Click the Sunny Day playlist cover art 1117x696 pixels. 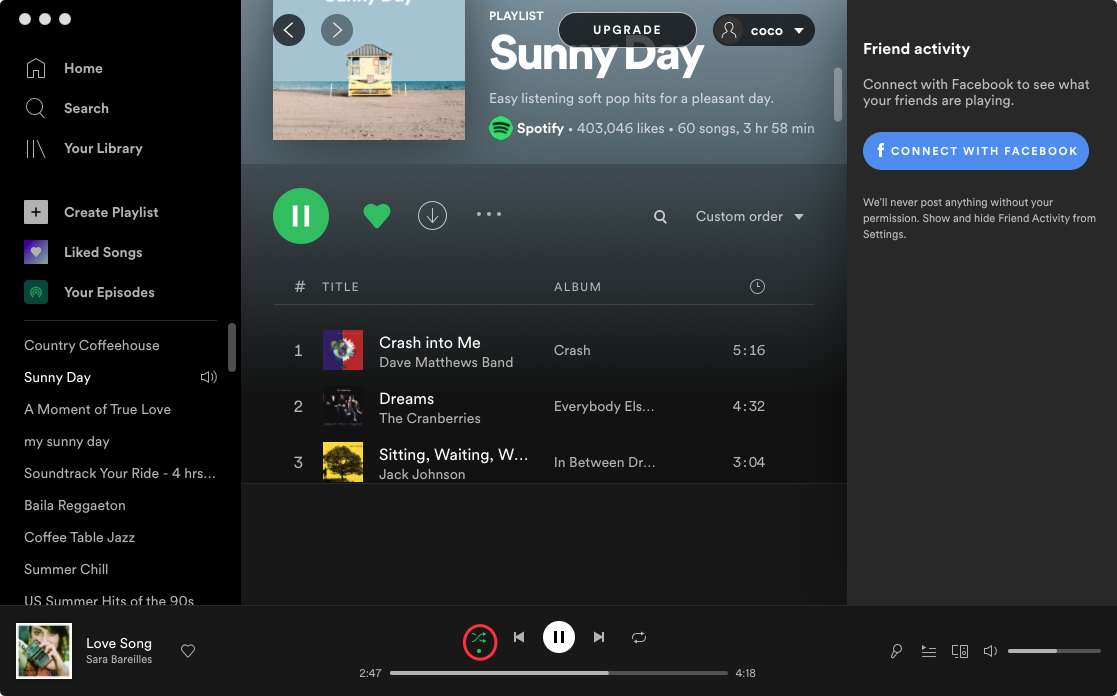point(369,70)
